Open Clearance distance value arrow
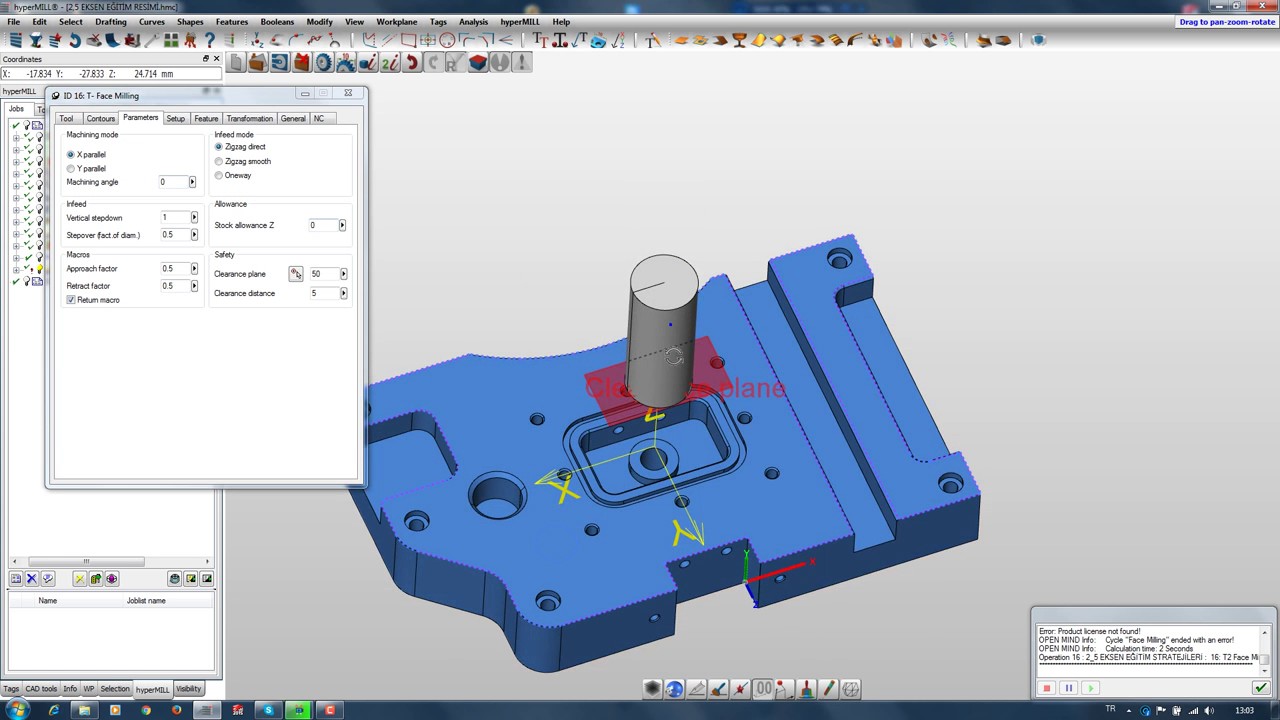Screen dimensions: 1280x720 point(343,293)
